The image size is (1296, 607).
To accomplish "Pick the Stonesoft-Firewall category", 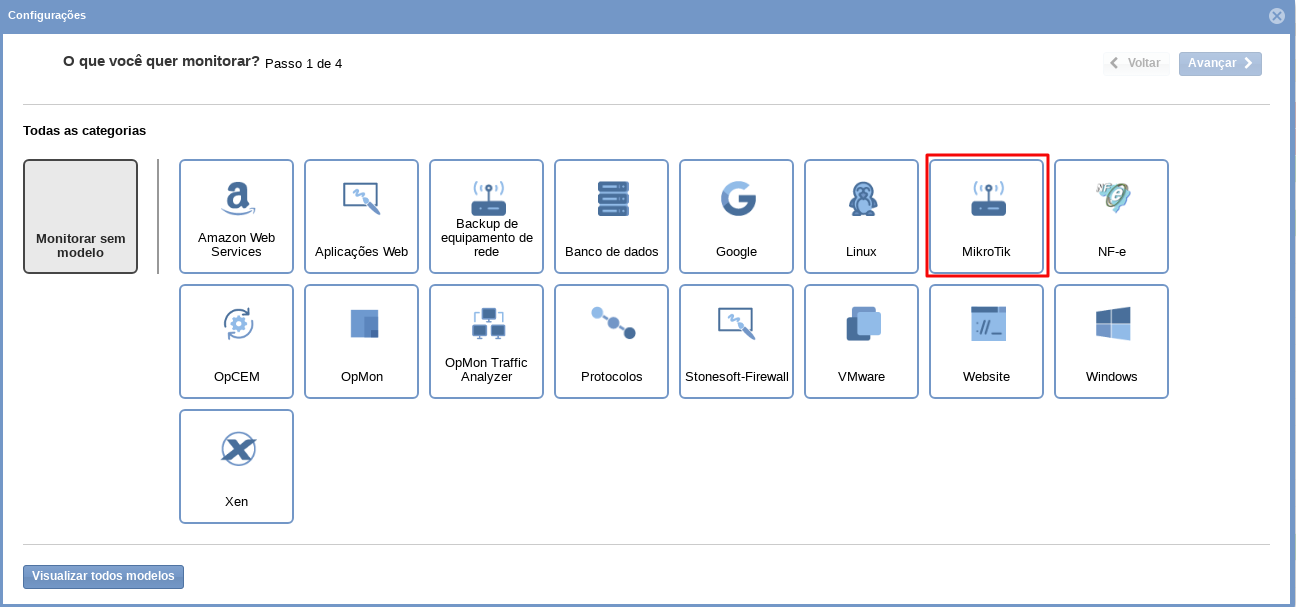I will coord(736,341).
